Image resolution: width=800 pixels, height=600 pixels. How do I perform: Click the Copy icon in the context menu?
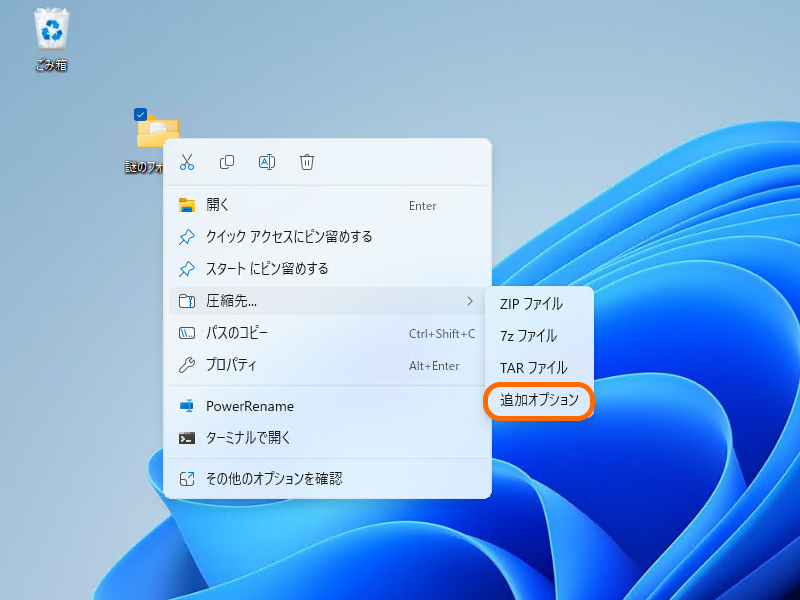(x=227, y=162)
